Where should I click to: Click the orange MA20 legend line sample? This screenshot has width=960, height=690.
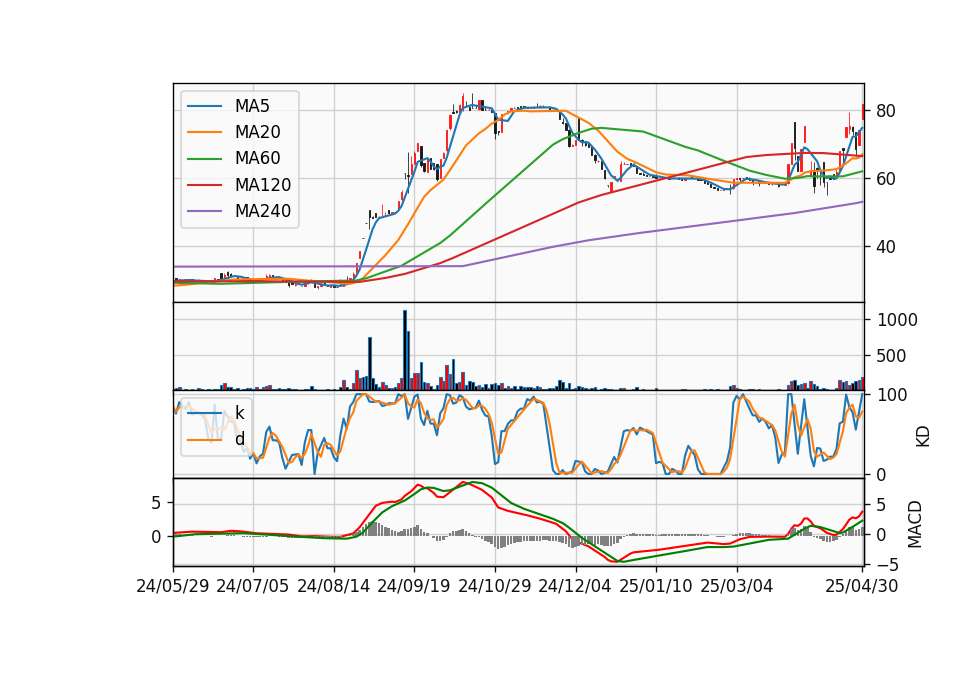pos(204,132)
